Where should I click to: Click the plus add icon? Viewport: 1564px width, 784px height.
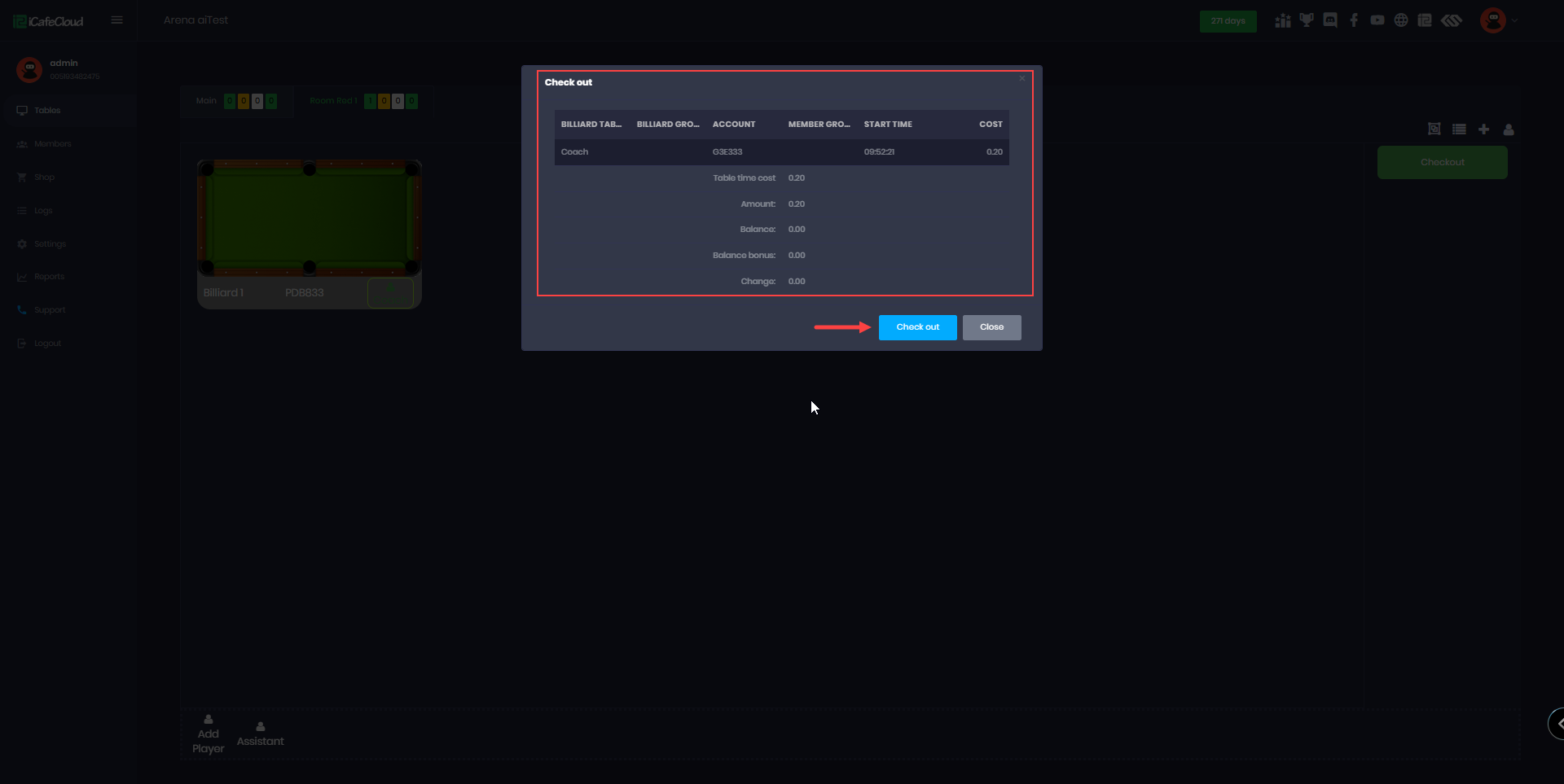(x=1484, y=129)
